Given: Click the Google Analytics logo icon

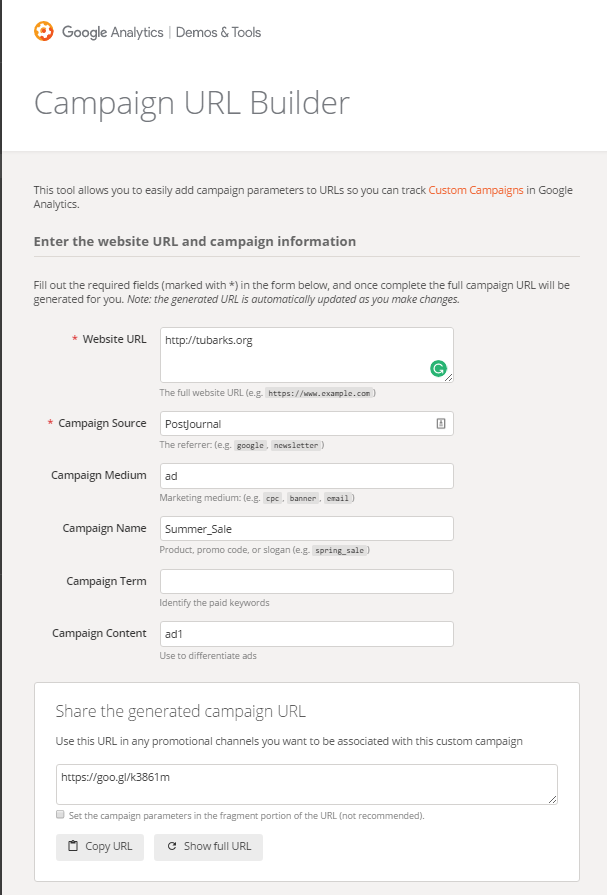Looking at the screenshot, I should pyautogui.click(x=45, y=32).
